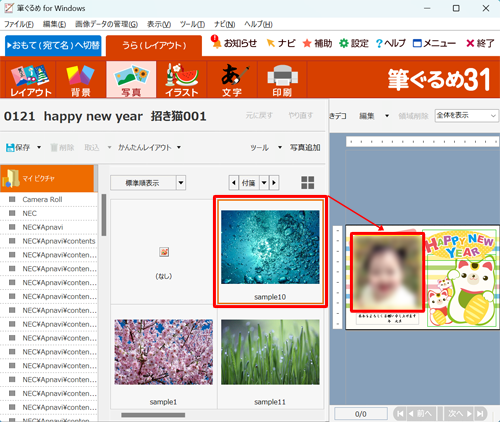
Task: Click 領域削除 in preview toolbar
Action: pyautogui.click(x=413, y=116)
